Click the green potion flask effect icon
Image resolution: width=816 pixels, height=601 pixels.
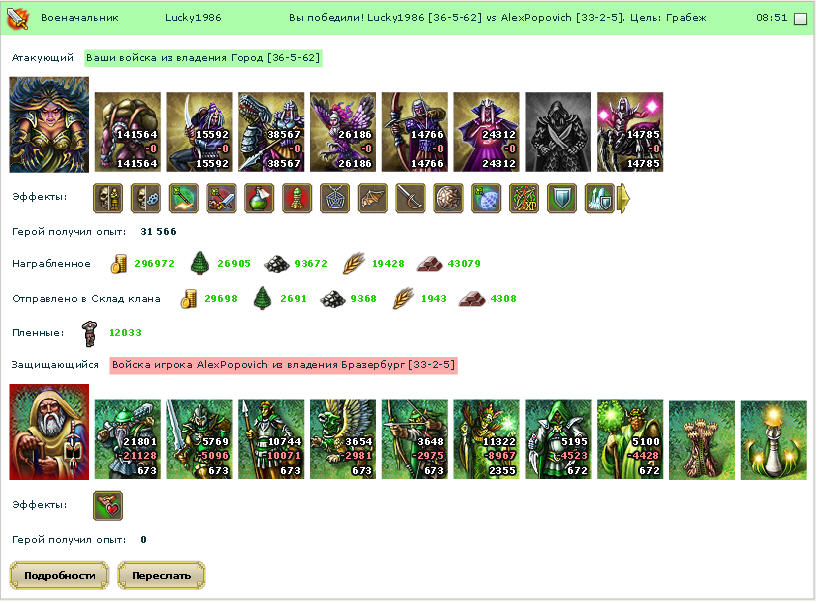click(259, 198)
